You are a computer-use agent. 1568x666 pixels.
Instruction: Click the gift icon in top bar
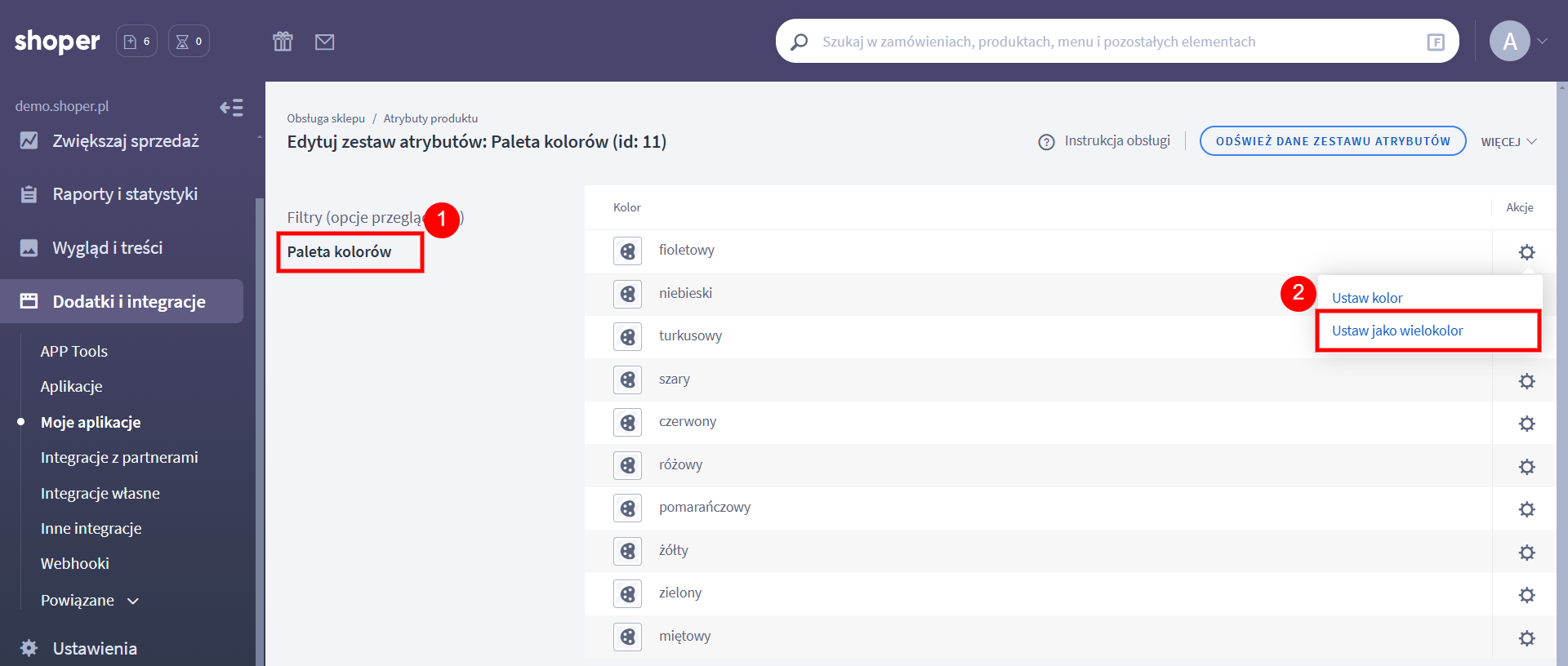tap(283, 42)
